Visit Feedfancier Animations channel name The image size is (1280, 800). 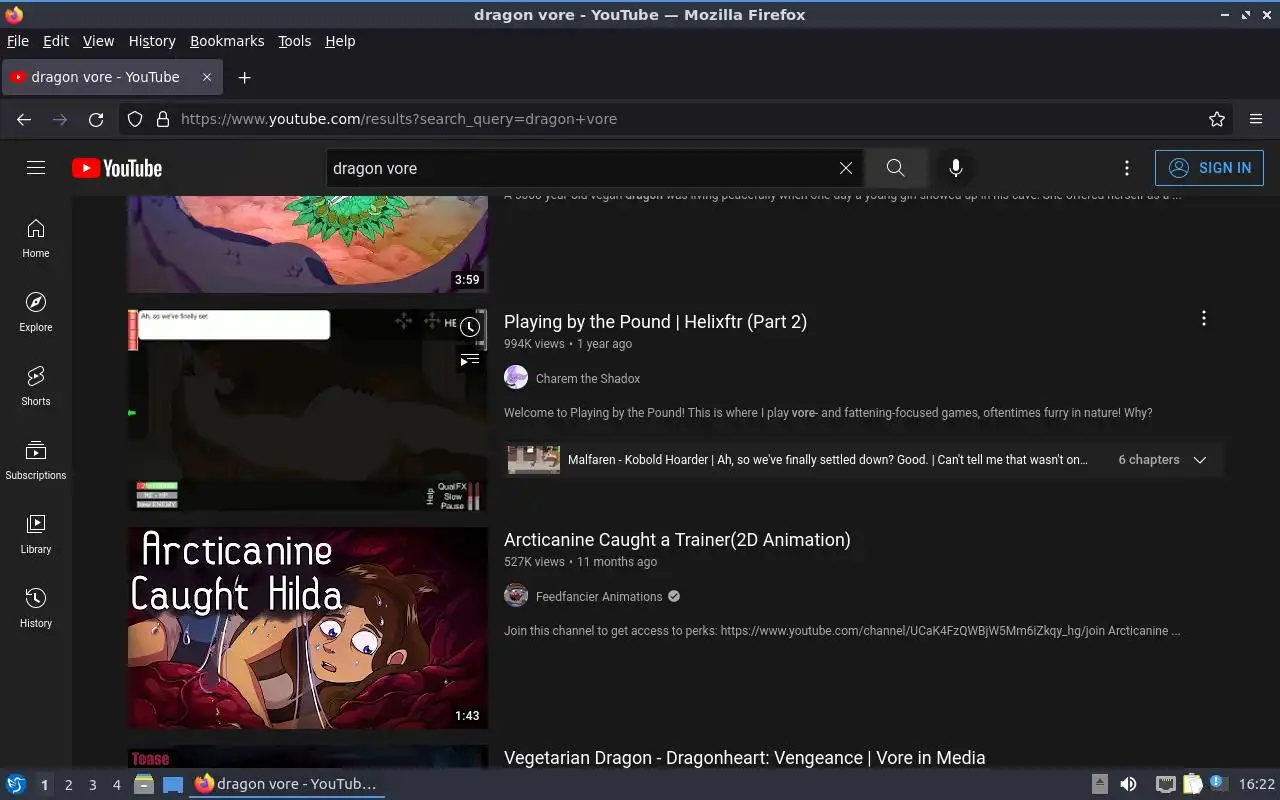(x=599, y=596)
